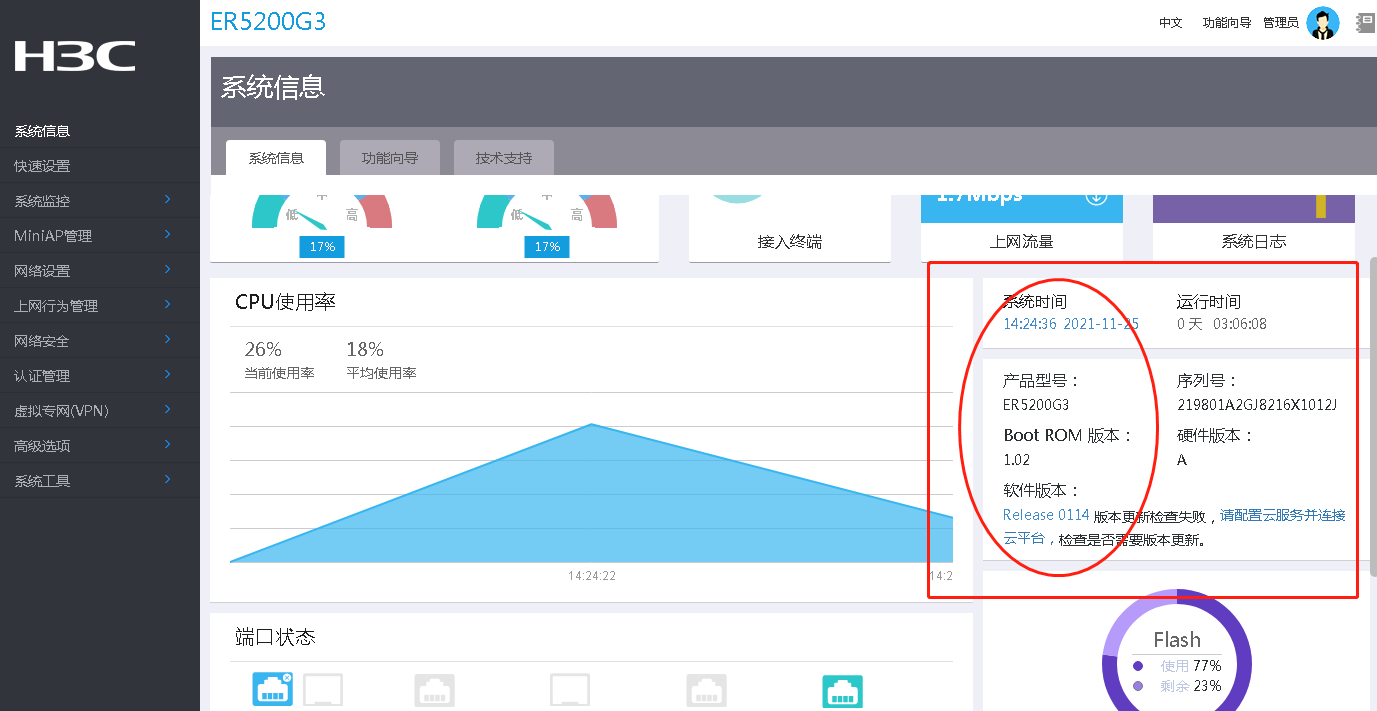Click 请配置云服务并连接云平台 link

pyautogui.click(x=1174, y=527)
